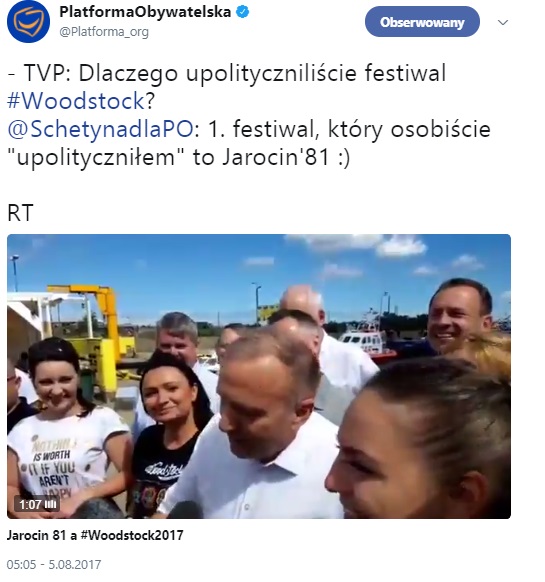Click the audio bars icon beside 1:07
The width and height of the screenshot is (545, 582).
[50, 504]
